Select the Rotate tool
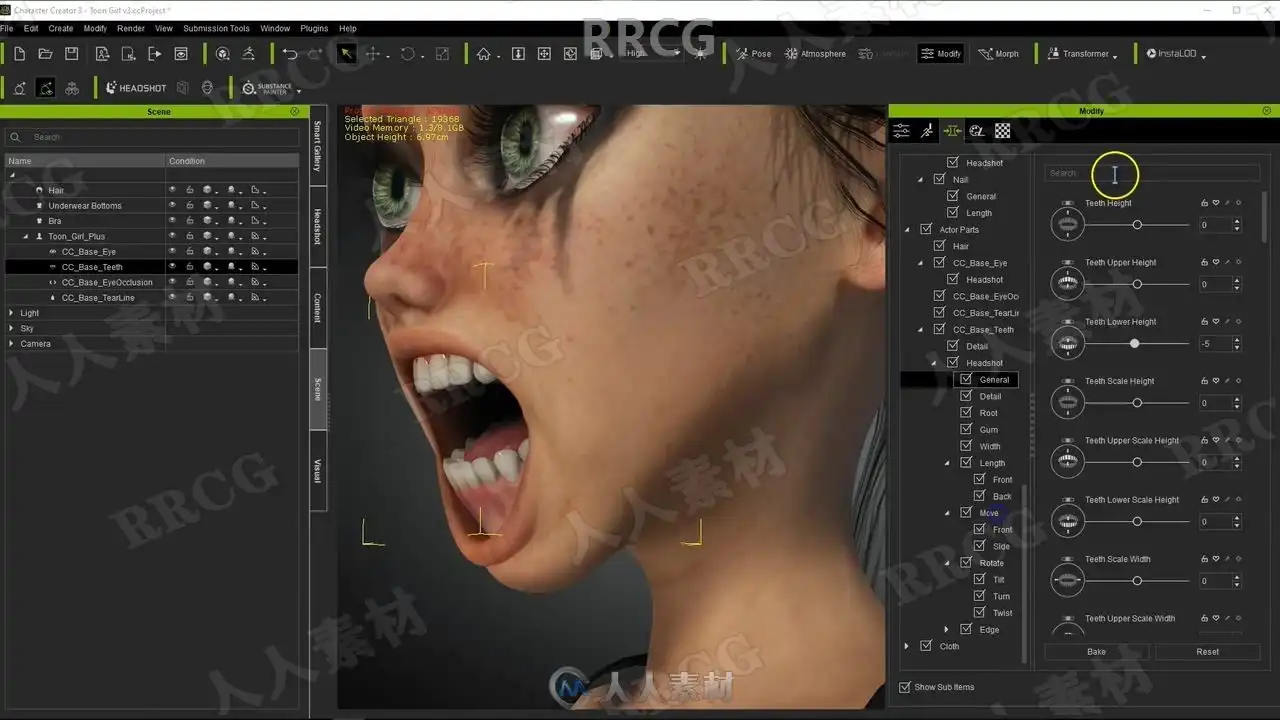Viewport: 1280px width, 720px height. coord(407,54)
